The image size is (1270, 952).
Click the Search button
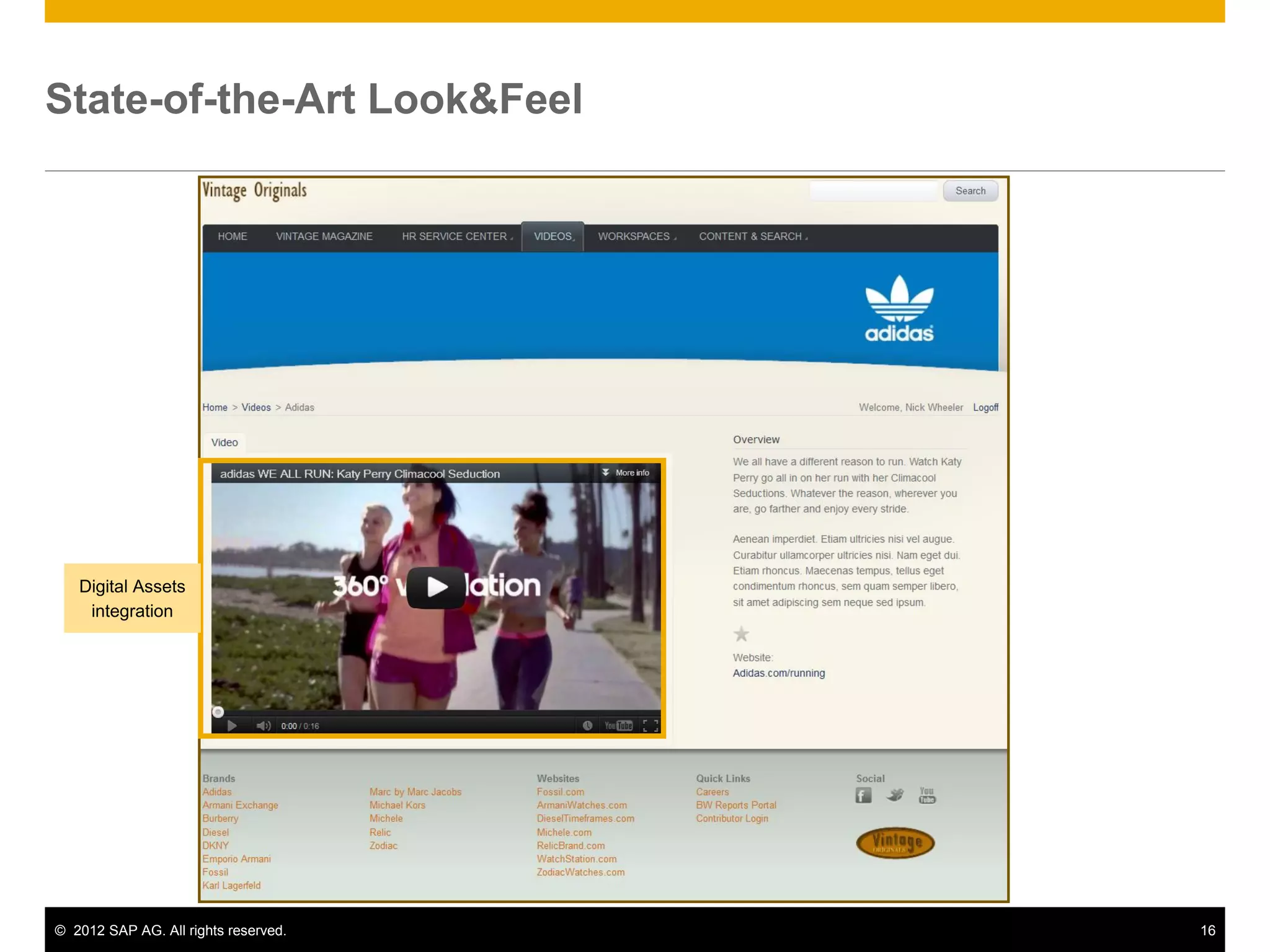[970, 191]
